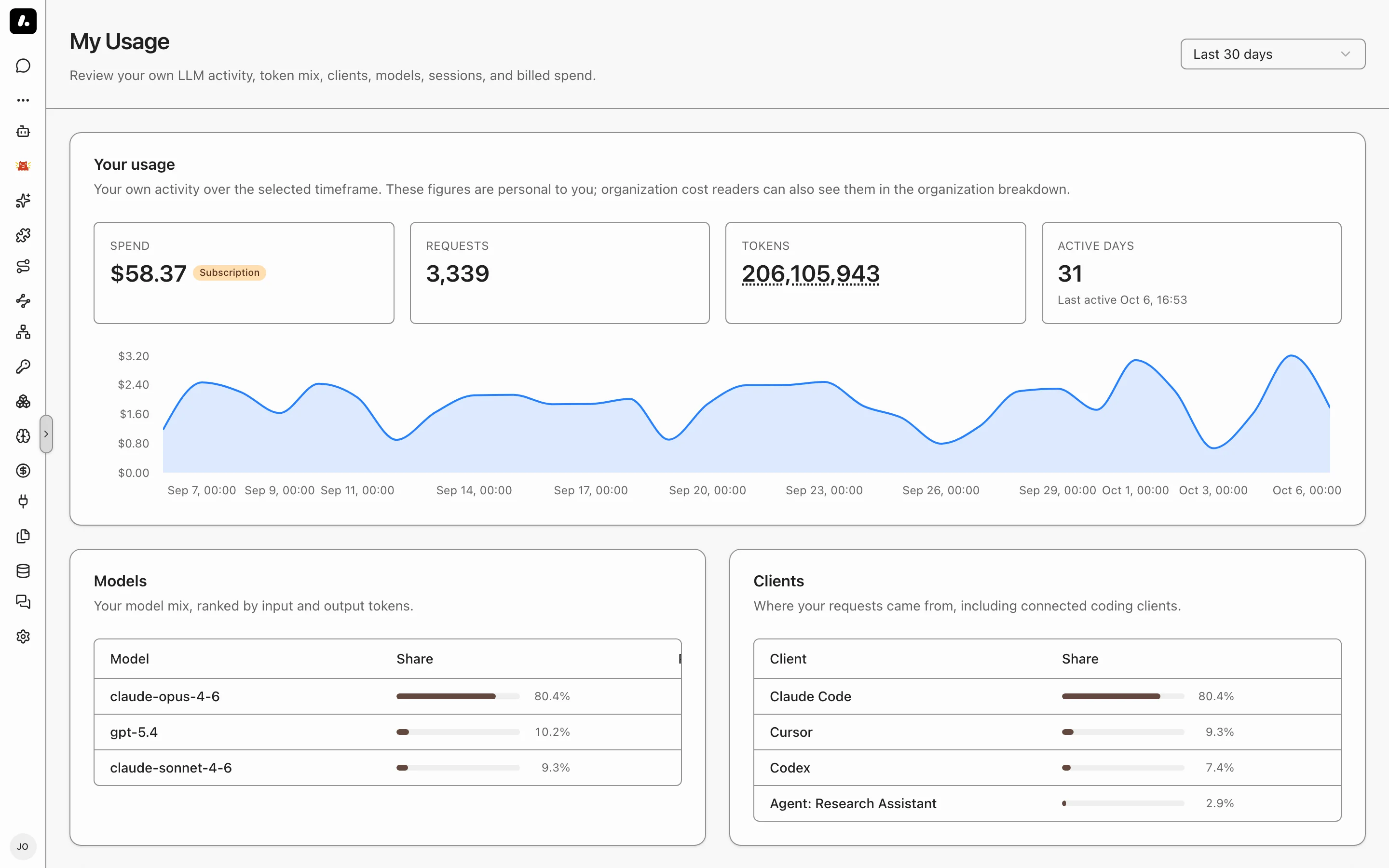Open the robot agents icon in sidebar
Image resolution: width=1389 pixels, height=868 pixels.
23,132
